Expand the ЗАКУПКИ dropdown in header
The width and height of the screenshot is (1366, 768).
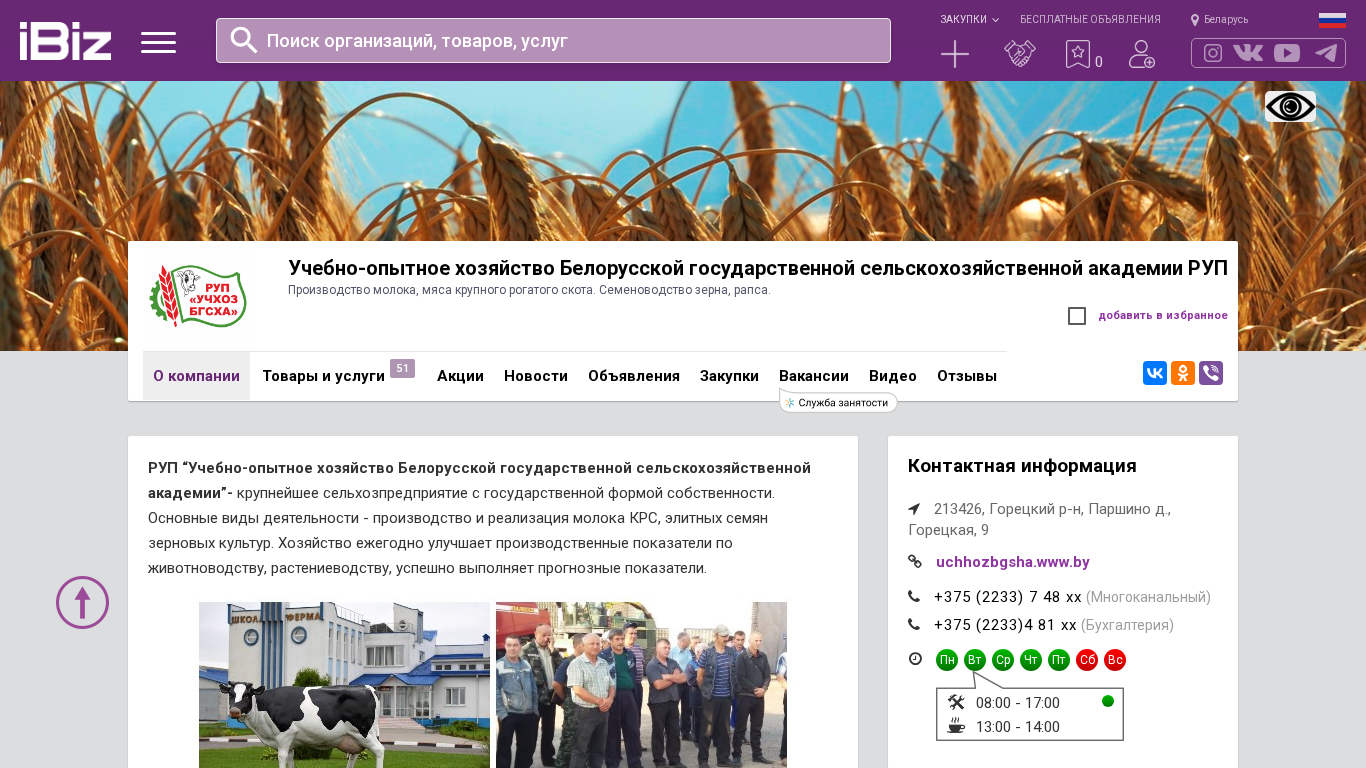[x=969, y=20]
